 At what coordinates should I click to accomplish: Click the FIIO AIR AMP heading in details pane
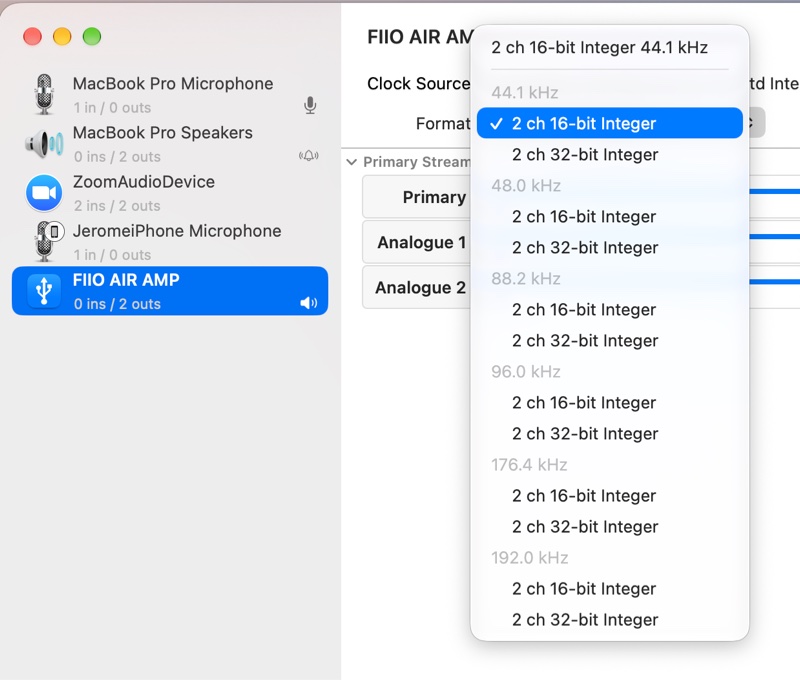click(420, 37)
